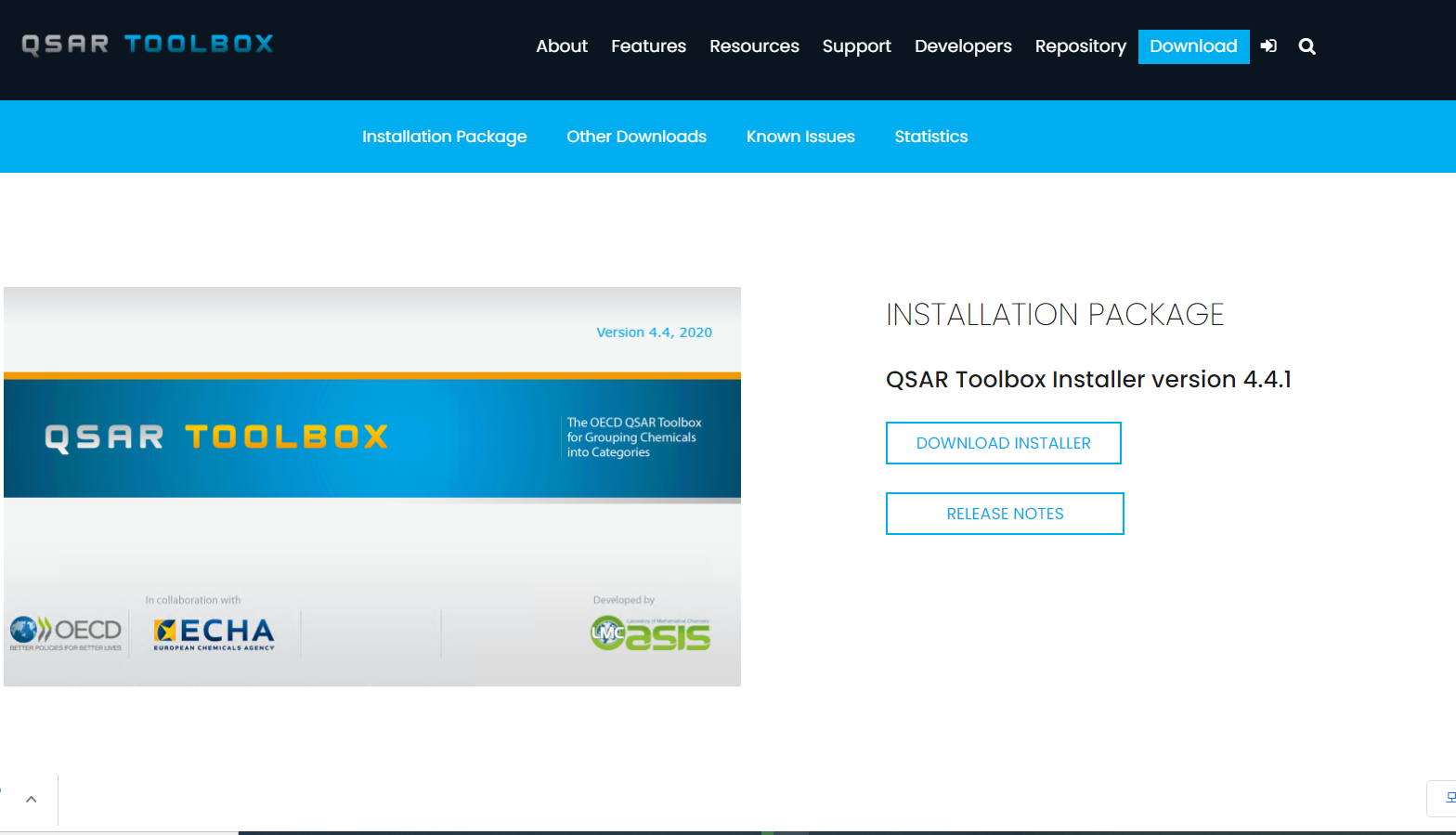This screenshot has height=835, width=1456.
Task: Click the LMC Oasis logo
Action: (x=650, y=633)
